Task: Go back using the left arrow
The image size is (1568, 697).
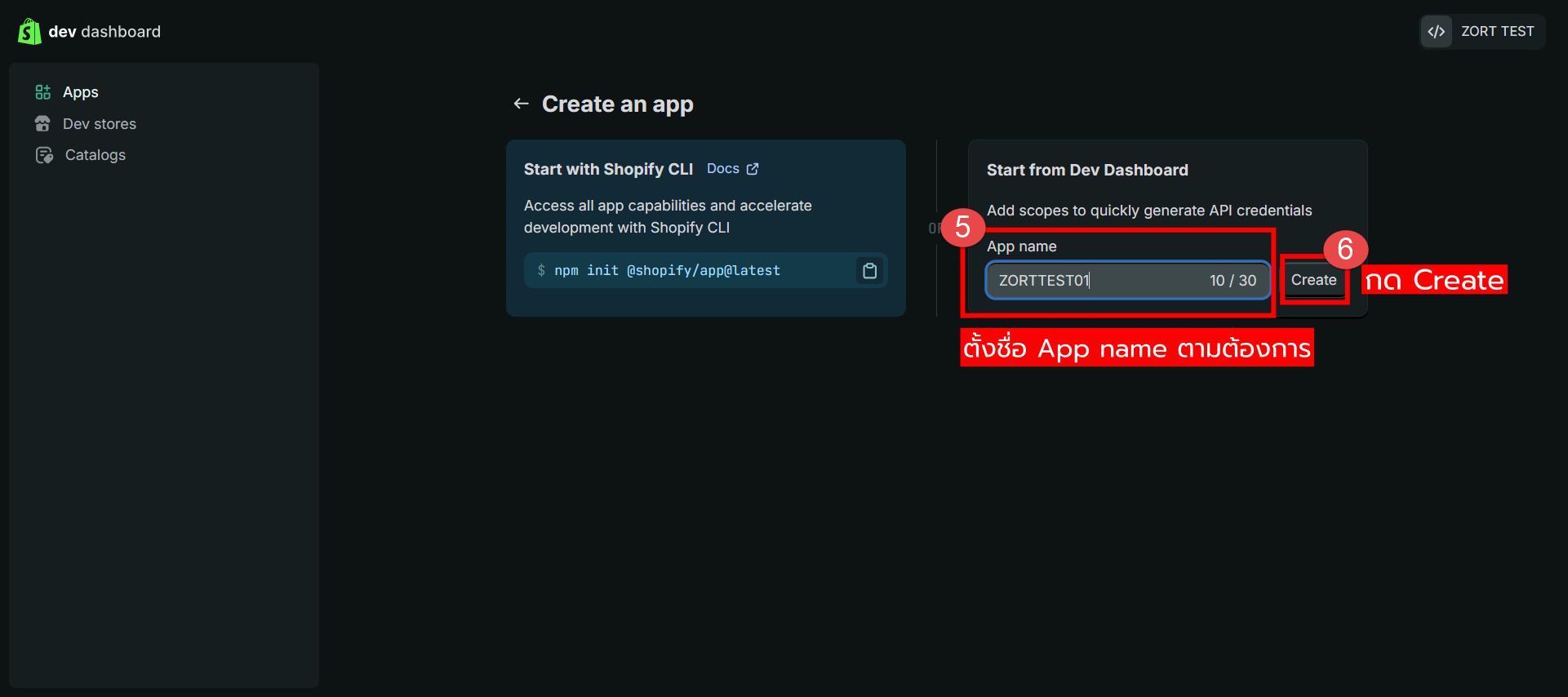Action: 521,104
